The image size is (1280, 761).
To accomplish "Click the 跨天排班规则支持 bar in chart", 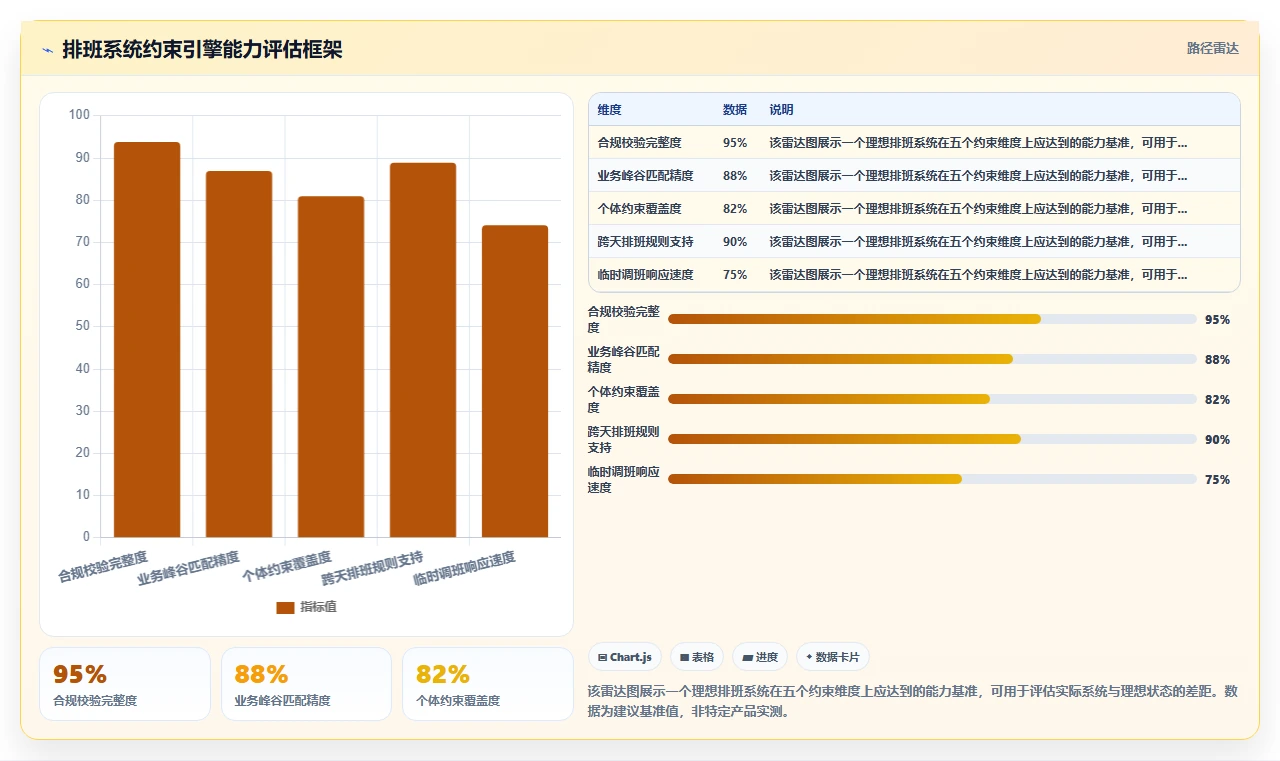I will tap(423, 350).
